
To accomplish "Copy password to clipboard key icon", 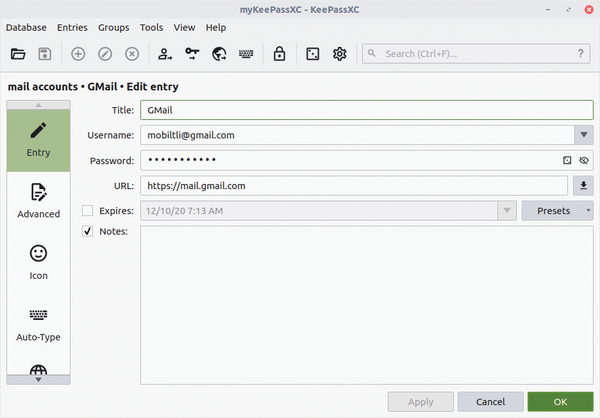I will point(192,54).
